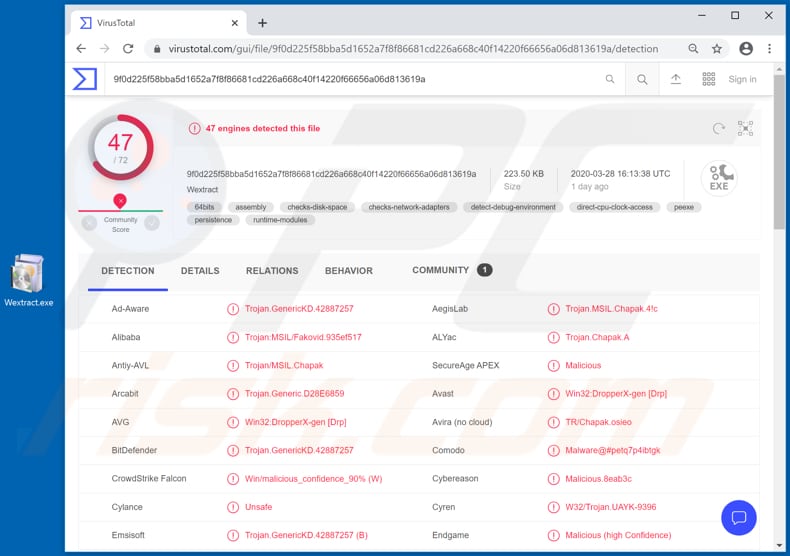Click the Avast Win32:DropperX-gen result

(616, 393)
